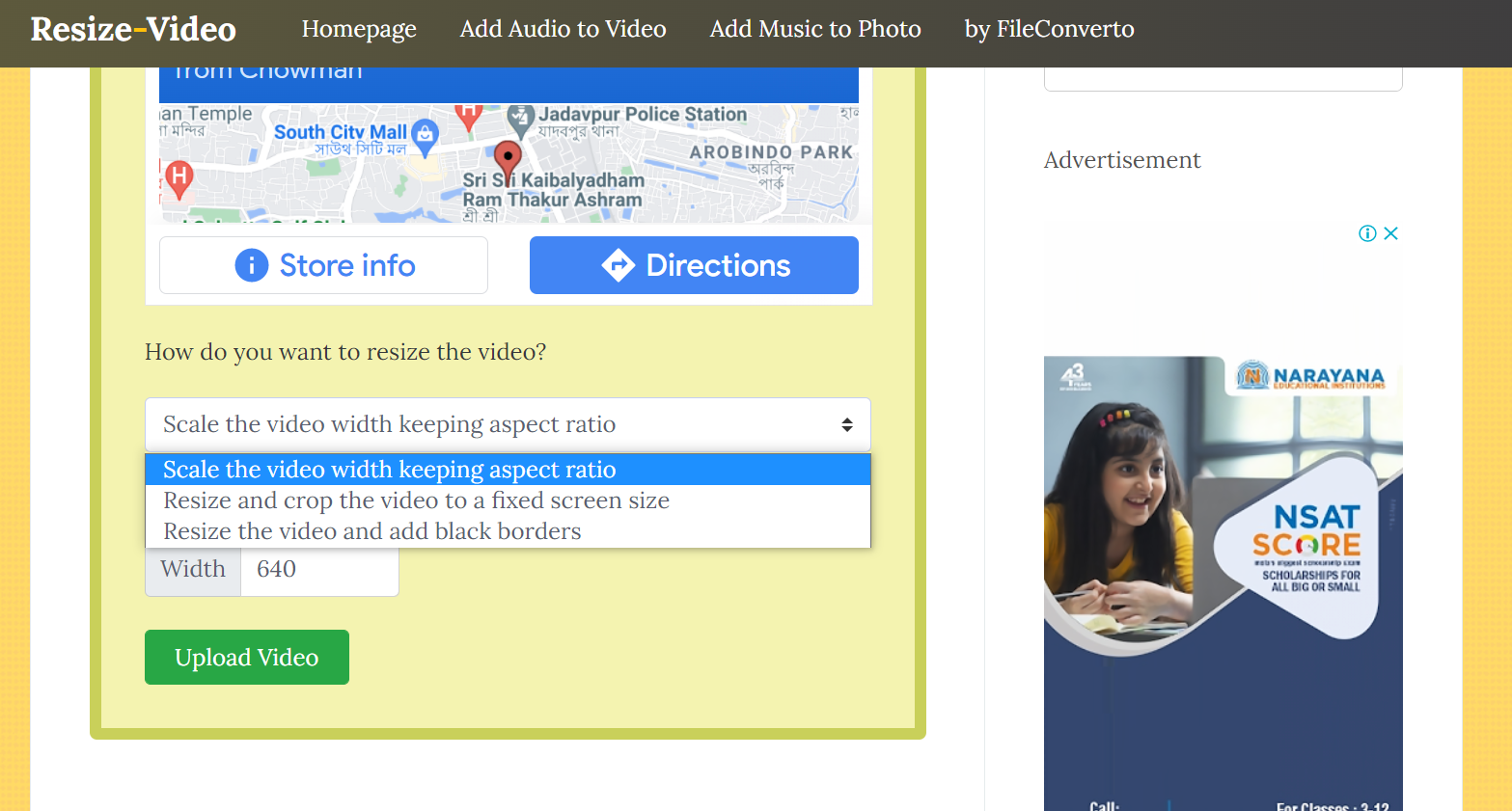
Task: Open Add Music to Photo page
Action: click(x=815, y=29)
